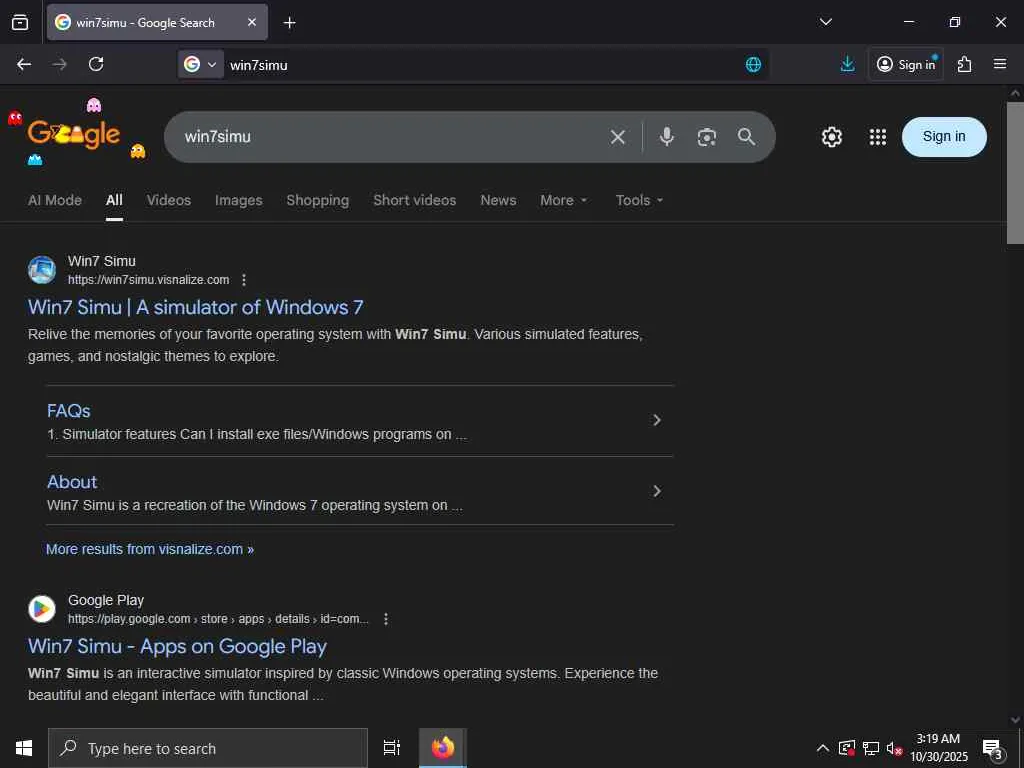The image size is (1024, 768).
Task: Show hidden system tray icons
Action: (x=823, y=748)
